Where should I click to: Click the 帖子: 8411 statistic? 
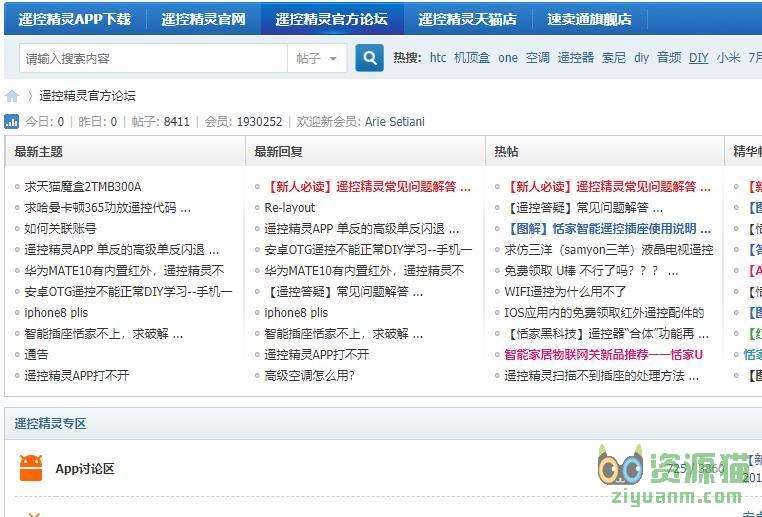coord(161,121)
